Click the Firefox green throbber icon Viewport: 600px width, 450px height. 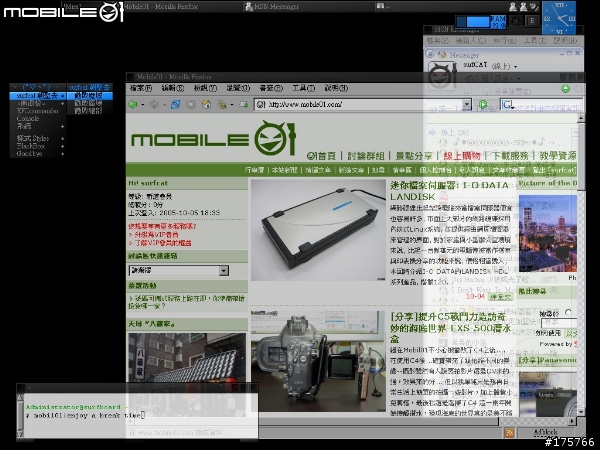tap(566, 89)
